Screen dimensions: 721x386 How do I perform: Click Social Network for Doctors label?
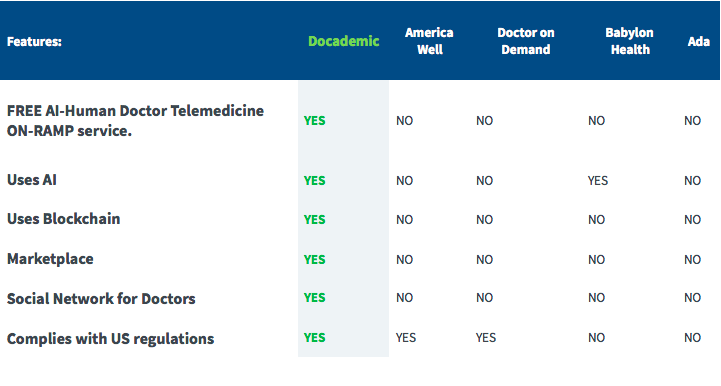click(101, 299)
